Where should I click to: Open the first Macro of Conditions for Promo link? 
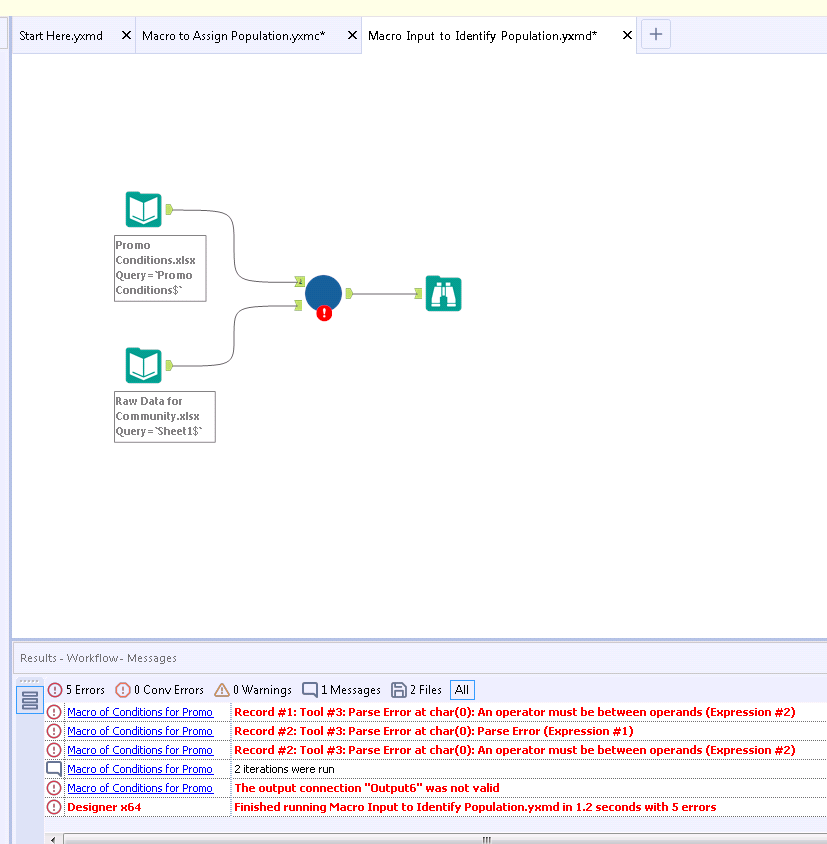[139, 711]
